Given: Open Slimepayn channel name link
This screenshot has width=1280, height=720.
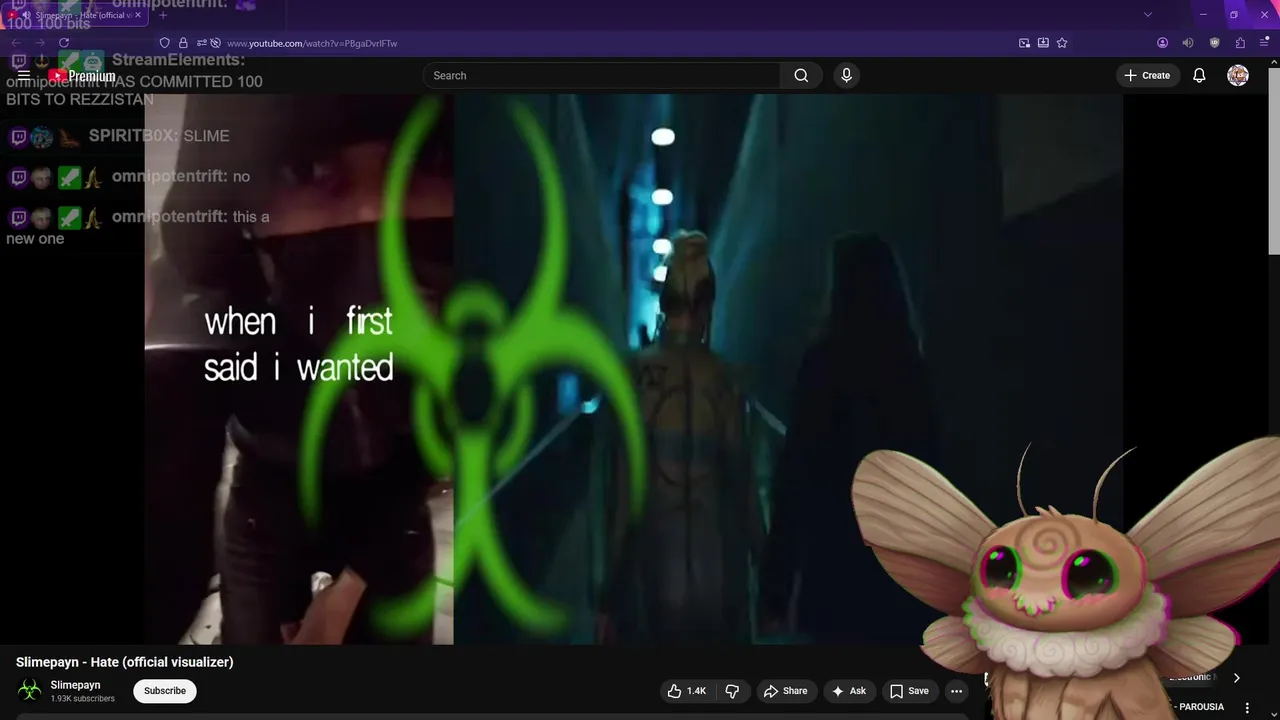Looking at the screenshot, I should click(76, 685).
